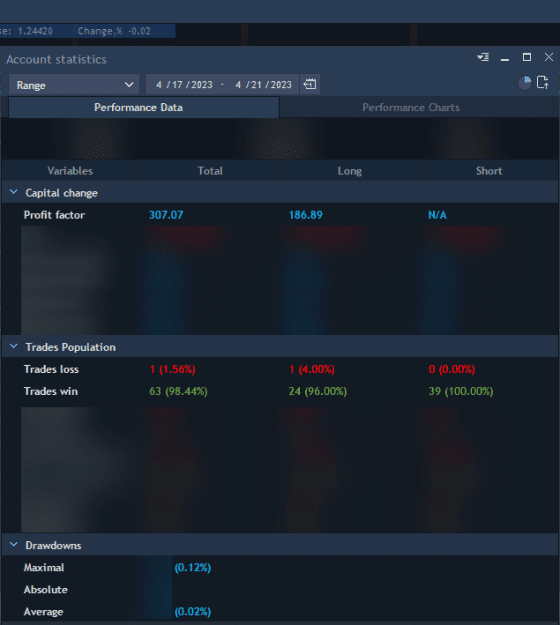The height and width of the screenshot is (625, 560).
Task: Select the Trades win row label
Action: pyautogui.click(x=51, y=391)
